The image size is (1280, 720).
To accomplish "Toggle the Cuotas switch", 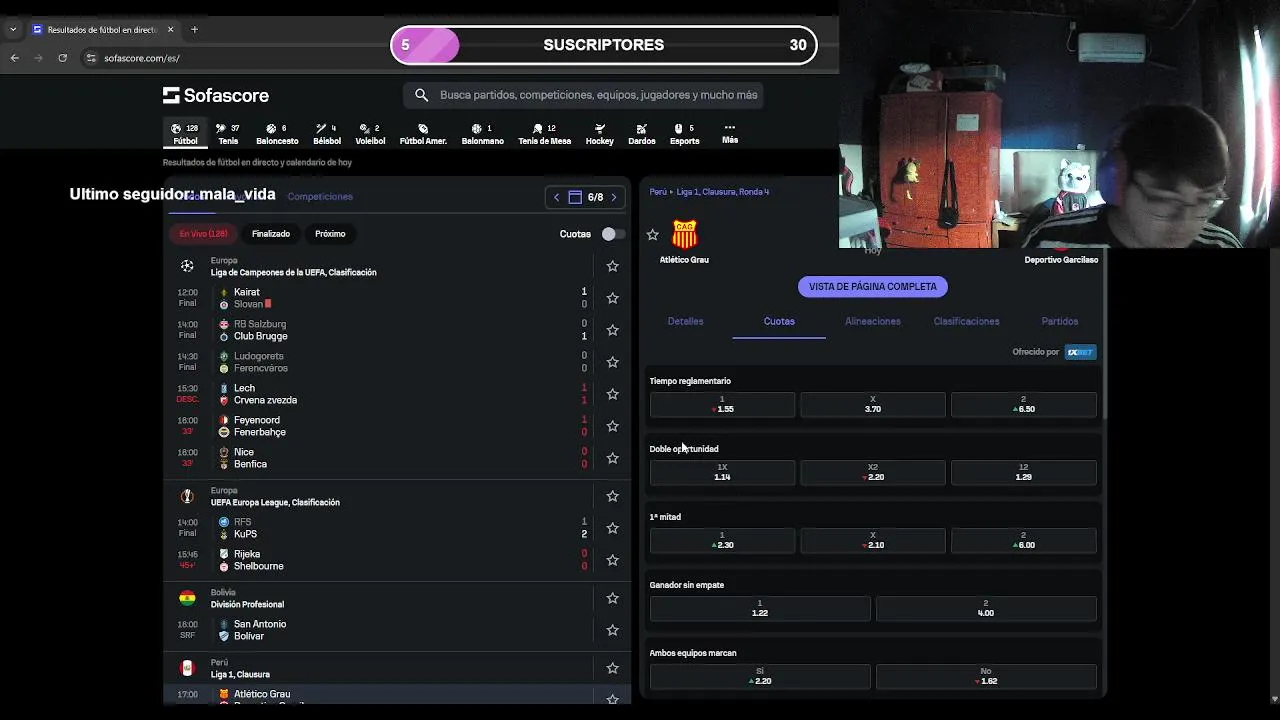I will click(612, 234).
